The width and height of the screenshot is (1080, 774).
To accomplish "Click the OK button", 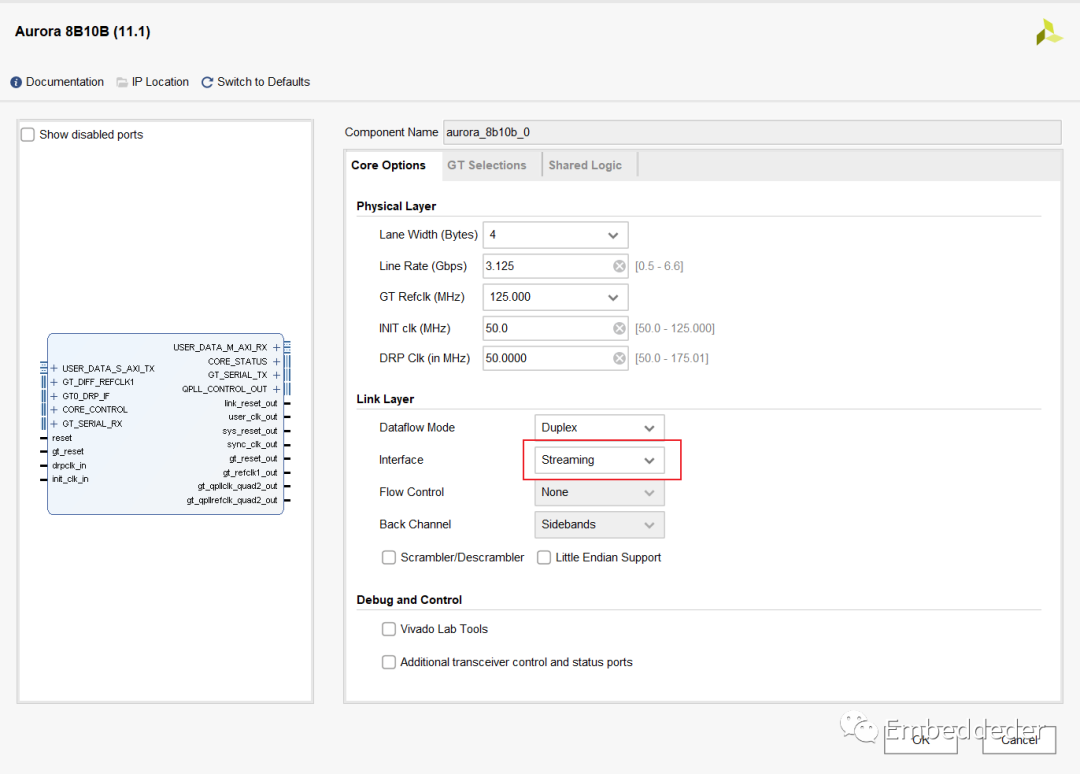I will (921, 740).
